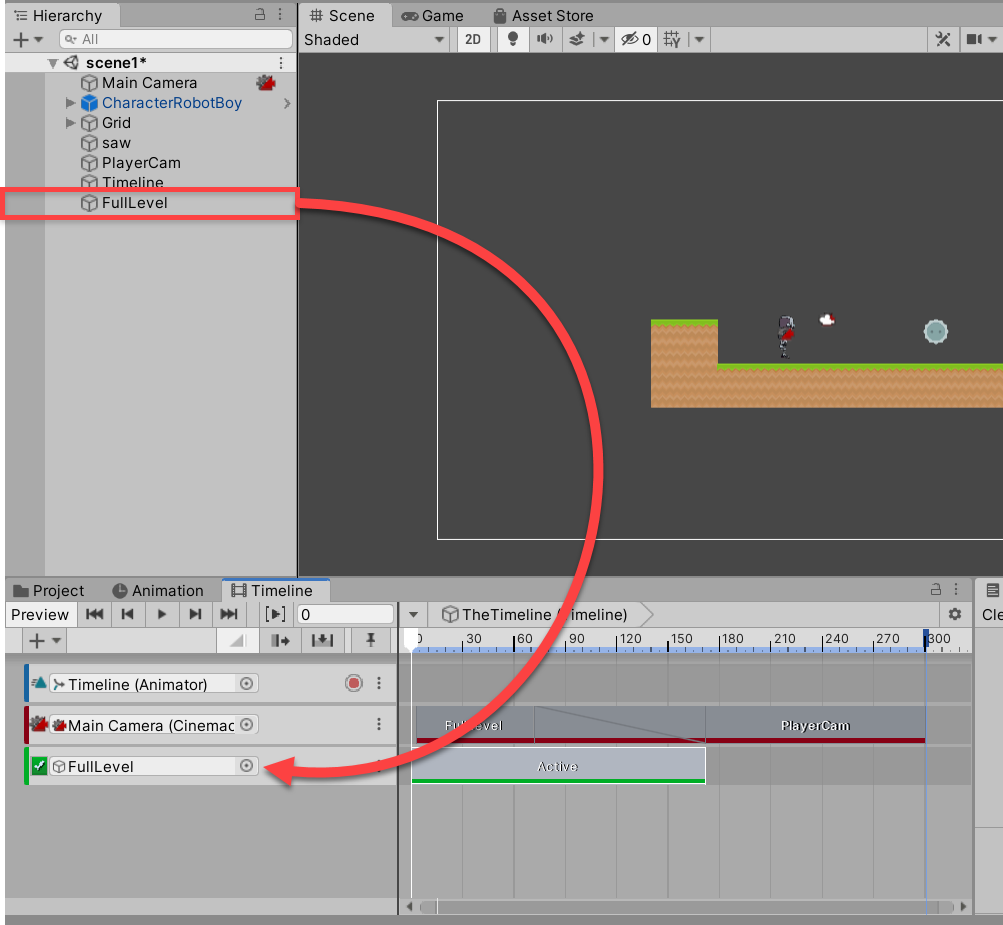Expand the CharacterRobotBoy object children
Screen dimensions: 1003x925
pyautogui.click(x=70, y=102)
